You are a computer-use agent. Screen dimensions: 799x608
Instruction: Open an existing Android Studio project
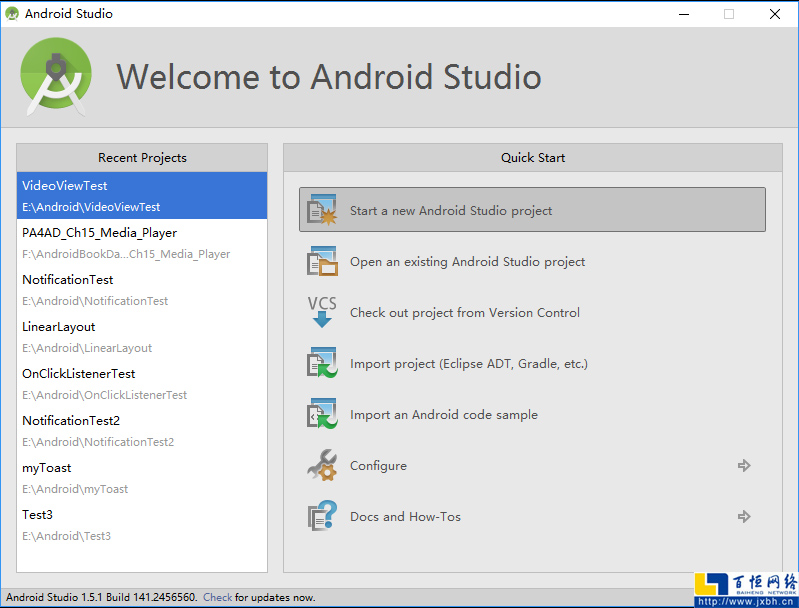(467, 262)
